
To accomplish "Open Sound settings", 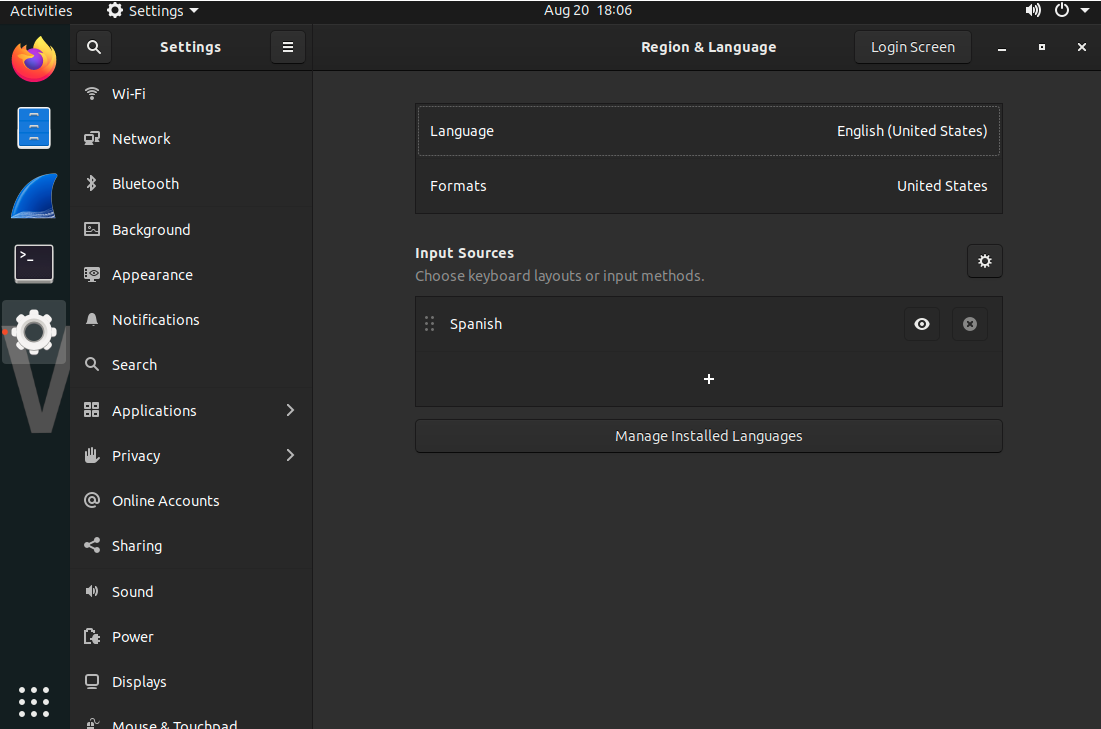I will [x=191, y=591].
